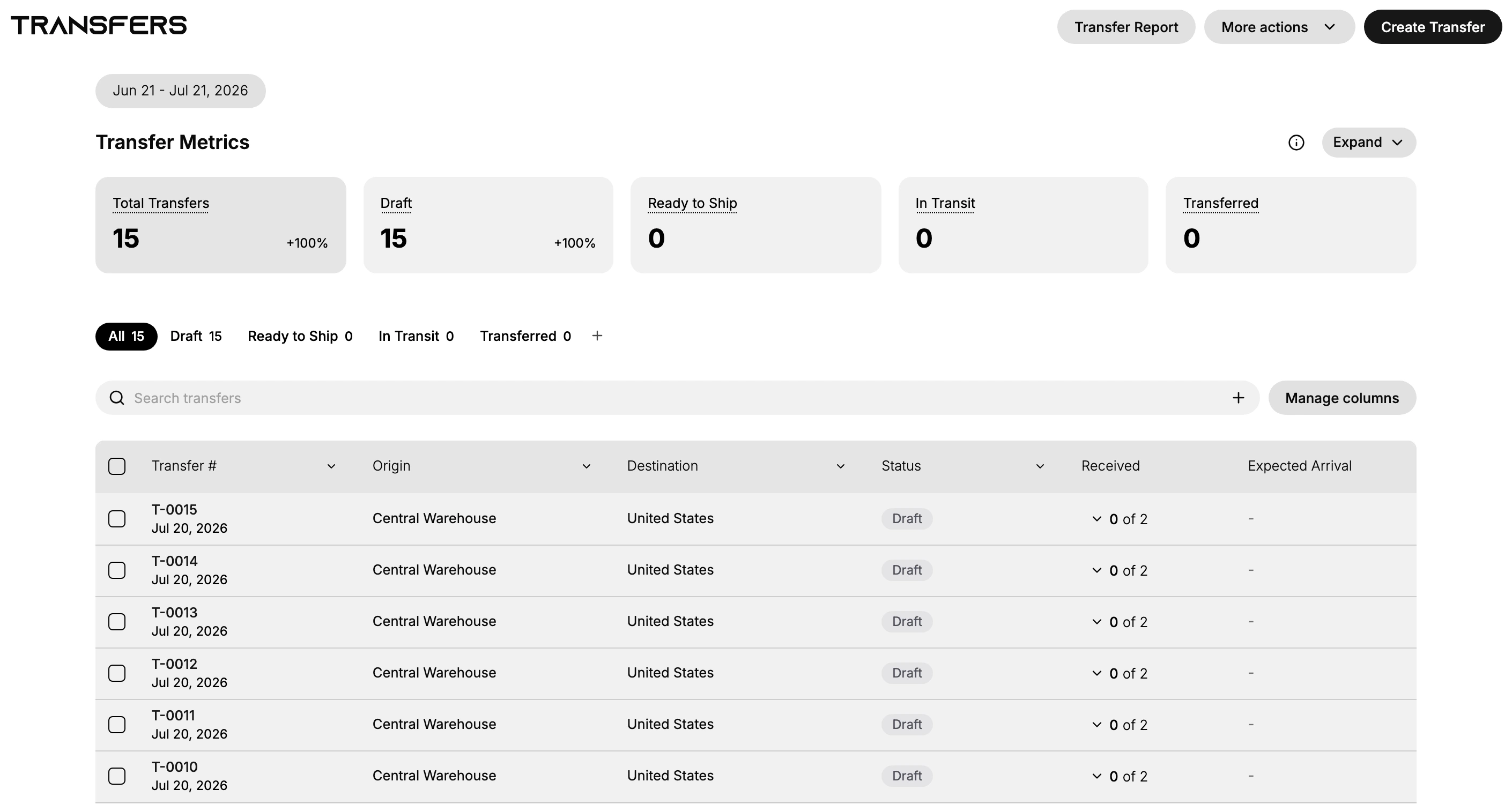Open the Destination column chevron
The image size is (1512, 804).
click(x=840, y=466)
